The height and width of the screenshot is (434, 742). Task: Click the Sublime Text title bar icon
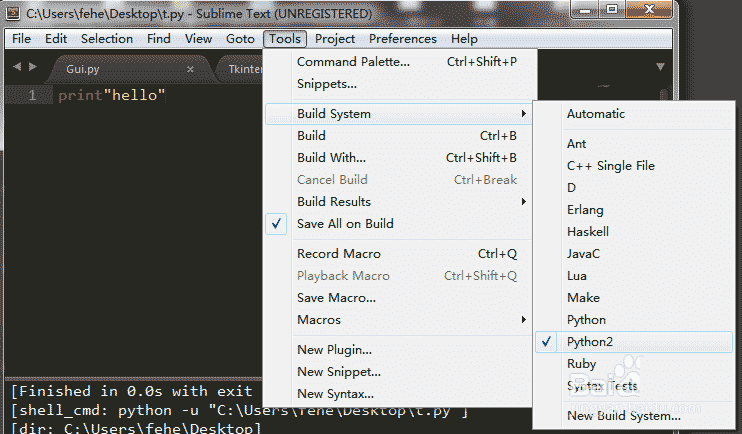pyautogui.click(x=13, y=13)
